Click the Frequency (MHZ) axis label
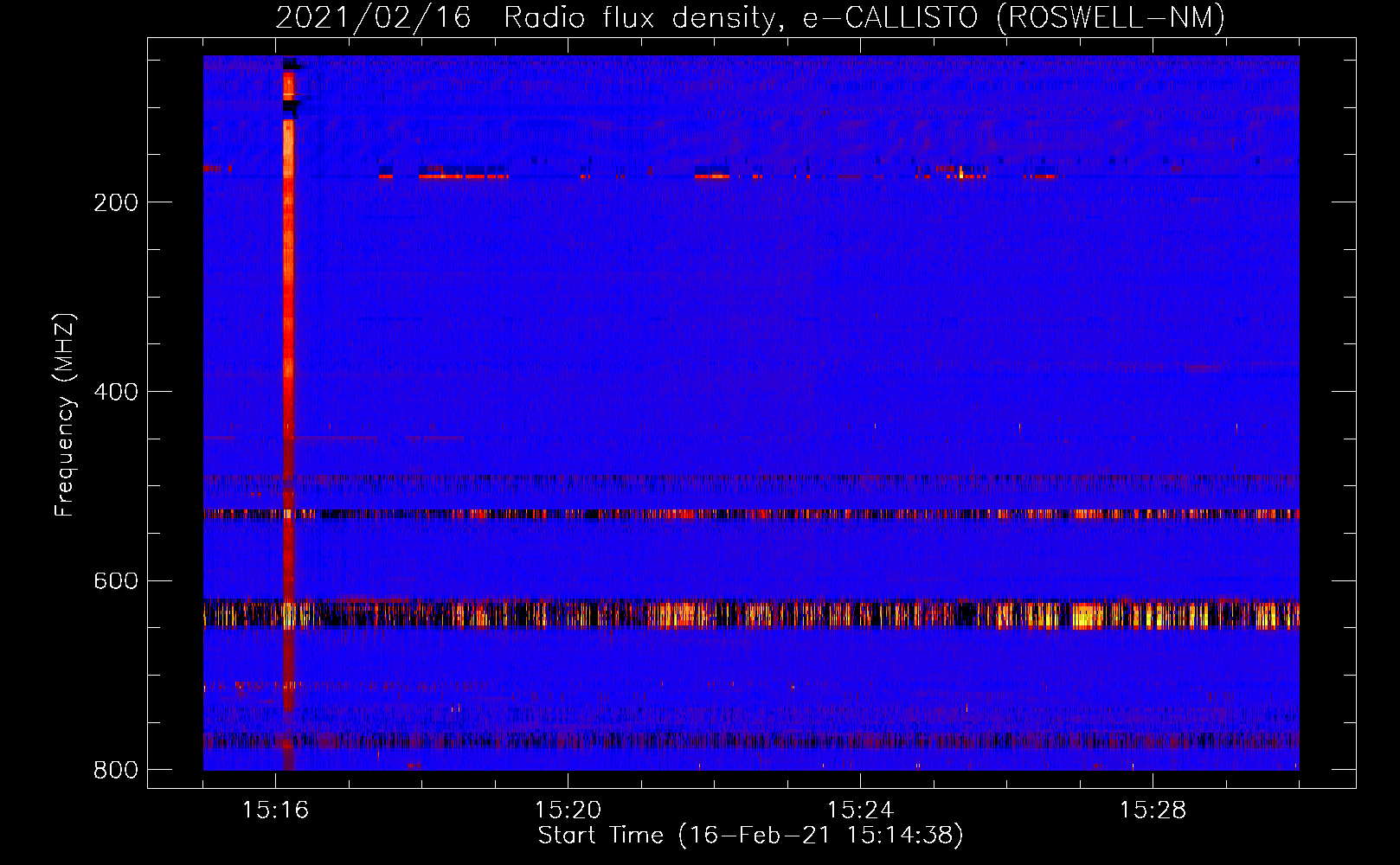The height and width of the screenshot is (865, 1400). tap(65, 415)
